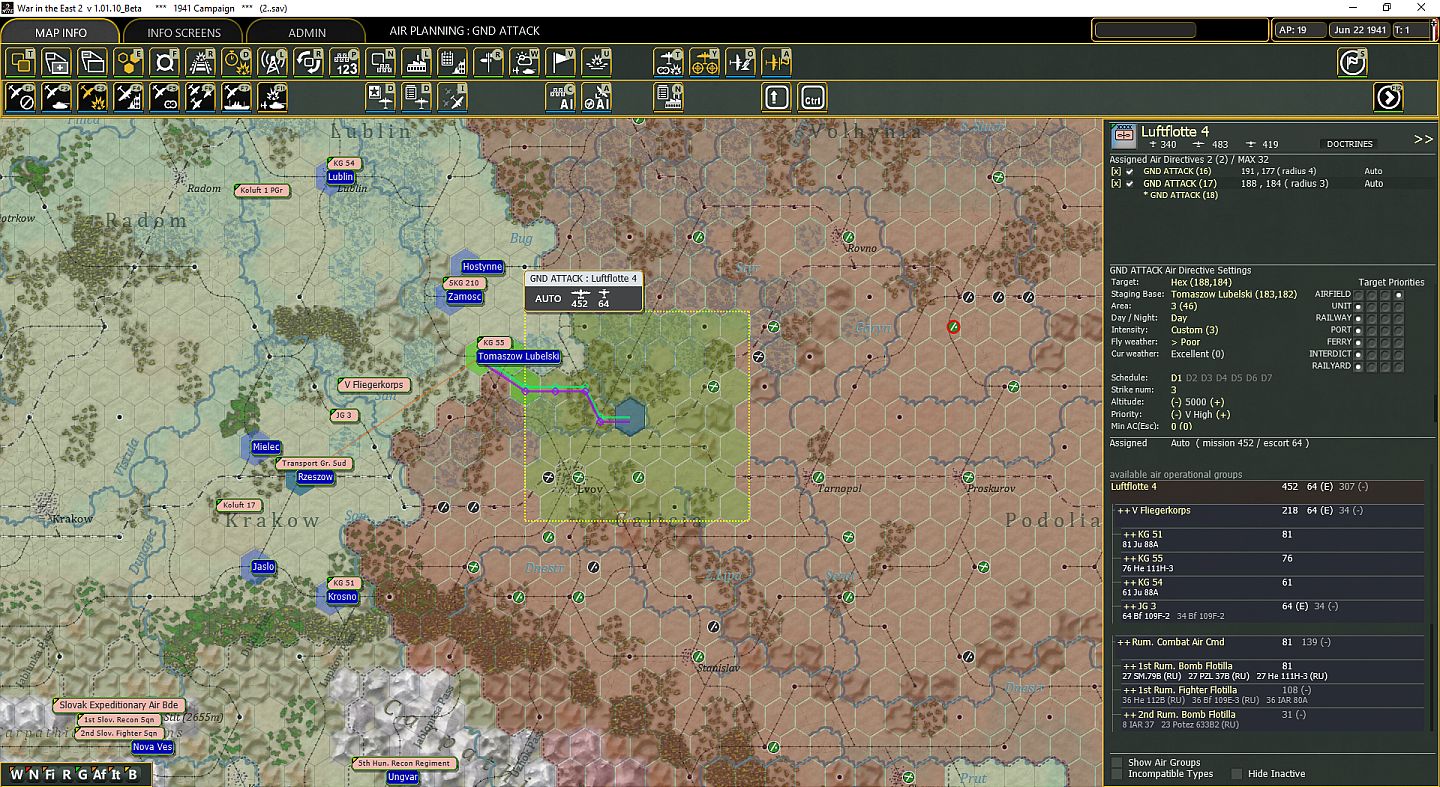Select the no-air-mission planning icon

click(x=21, y=97)
